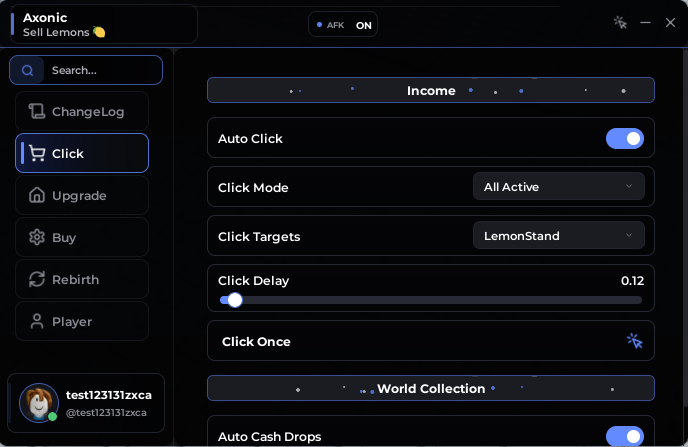
Task: Click the chevron arrow beside All Active
Action: pos(629,186)
